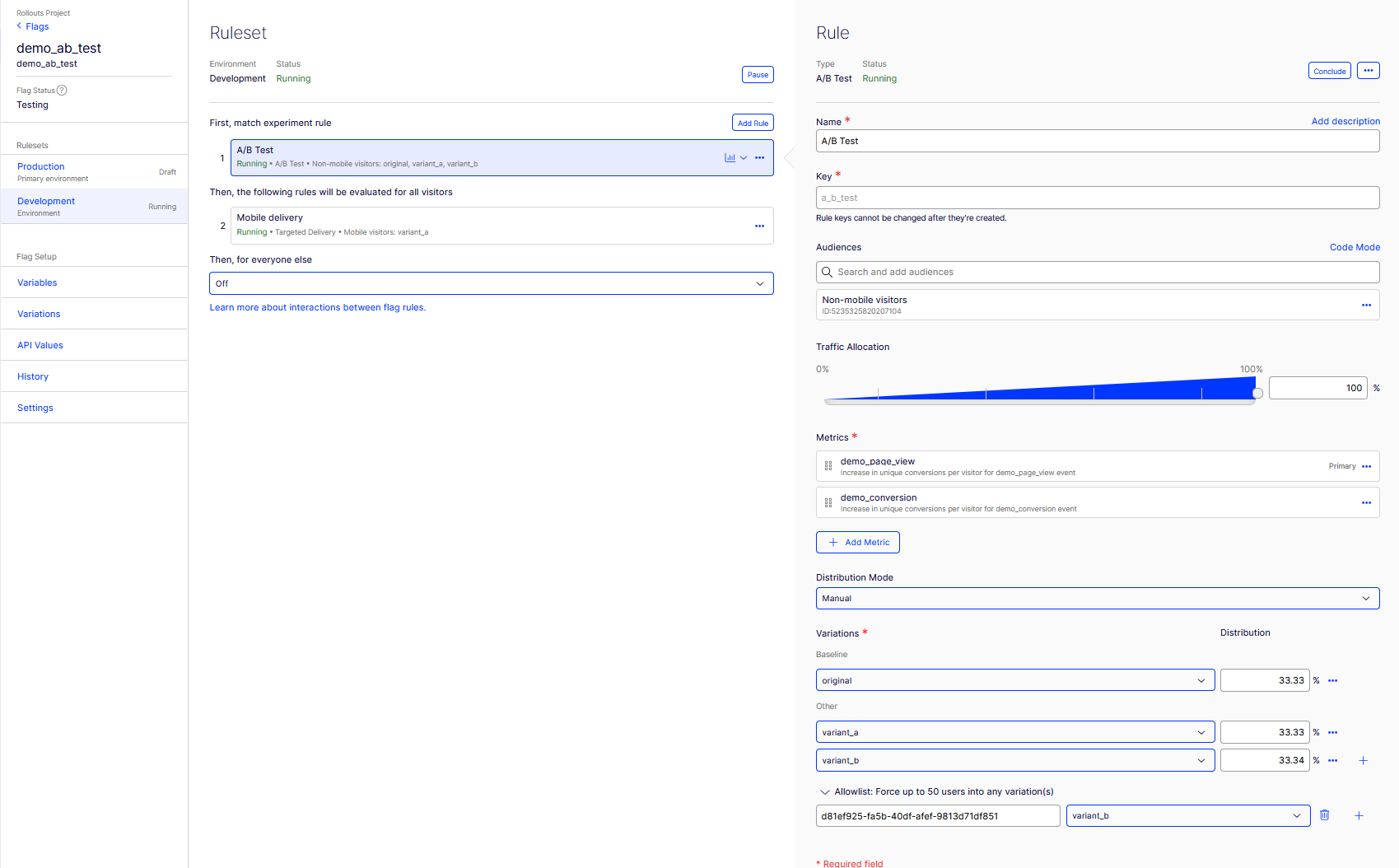The height and width of the screenshot is (868, 1399).
Task: Click the Search and add audiences field
Action: pos(1098,272)
